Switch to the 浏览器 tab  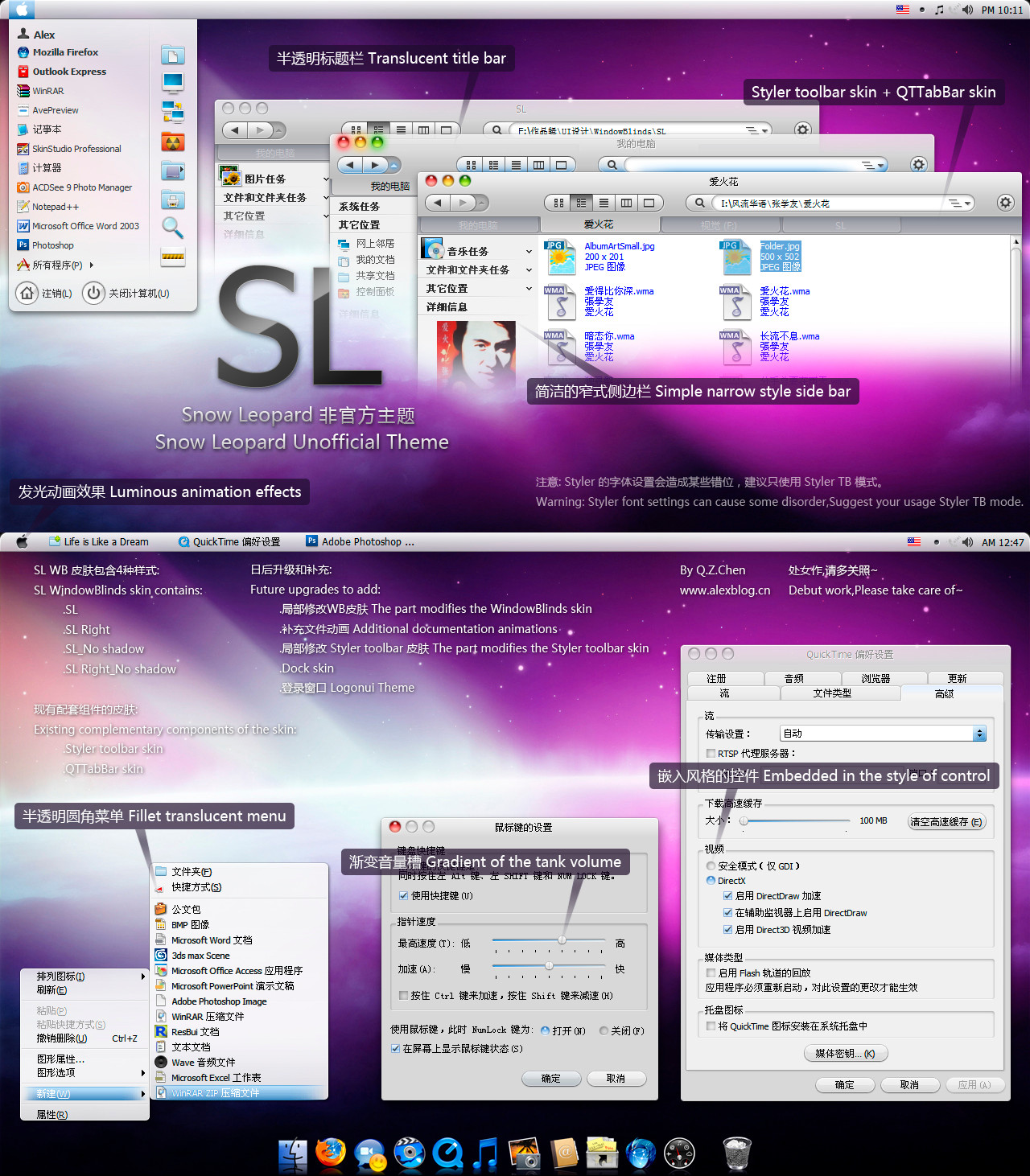coord(875,679)
